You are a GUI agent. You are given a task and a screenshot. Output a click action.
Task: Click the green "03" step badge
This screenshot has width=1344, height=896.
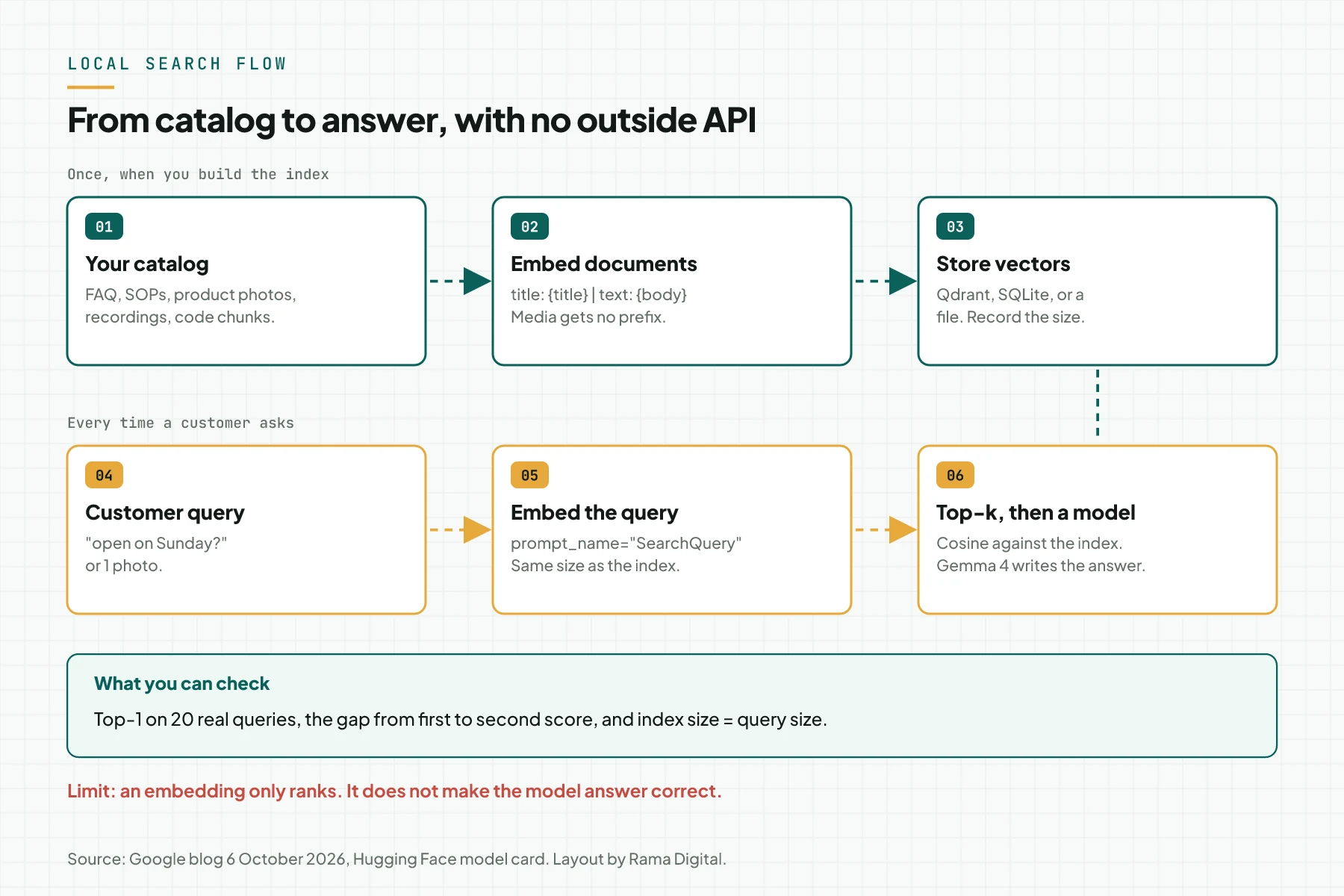coord(955,226)
